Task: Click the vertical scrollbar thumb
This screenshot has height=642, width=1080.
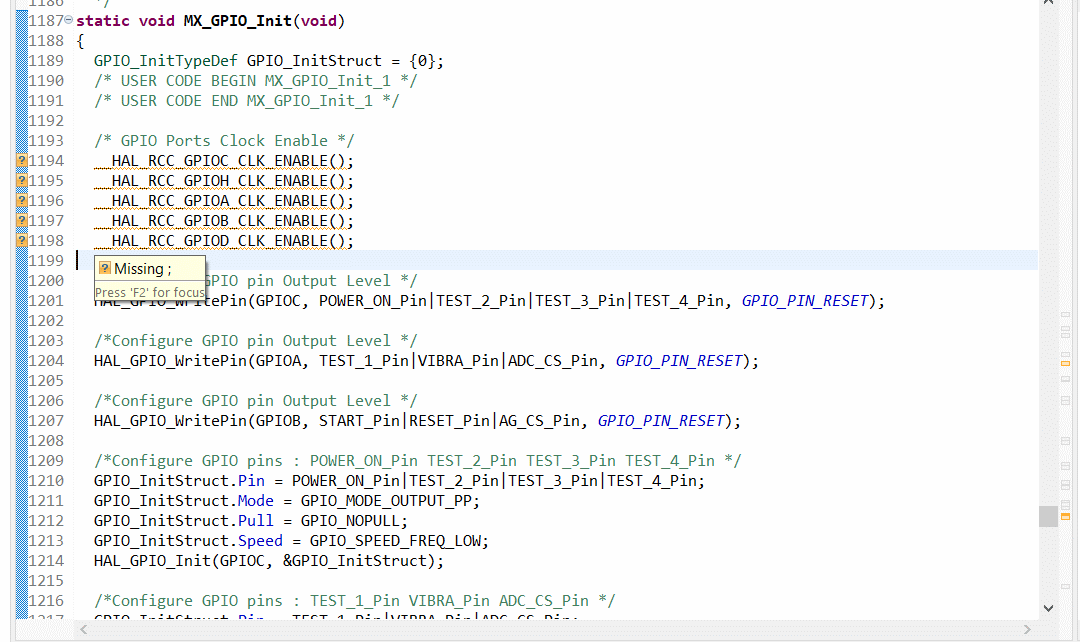Action: 1048,516
